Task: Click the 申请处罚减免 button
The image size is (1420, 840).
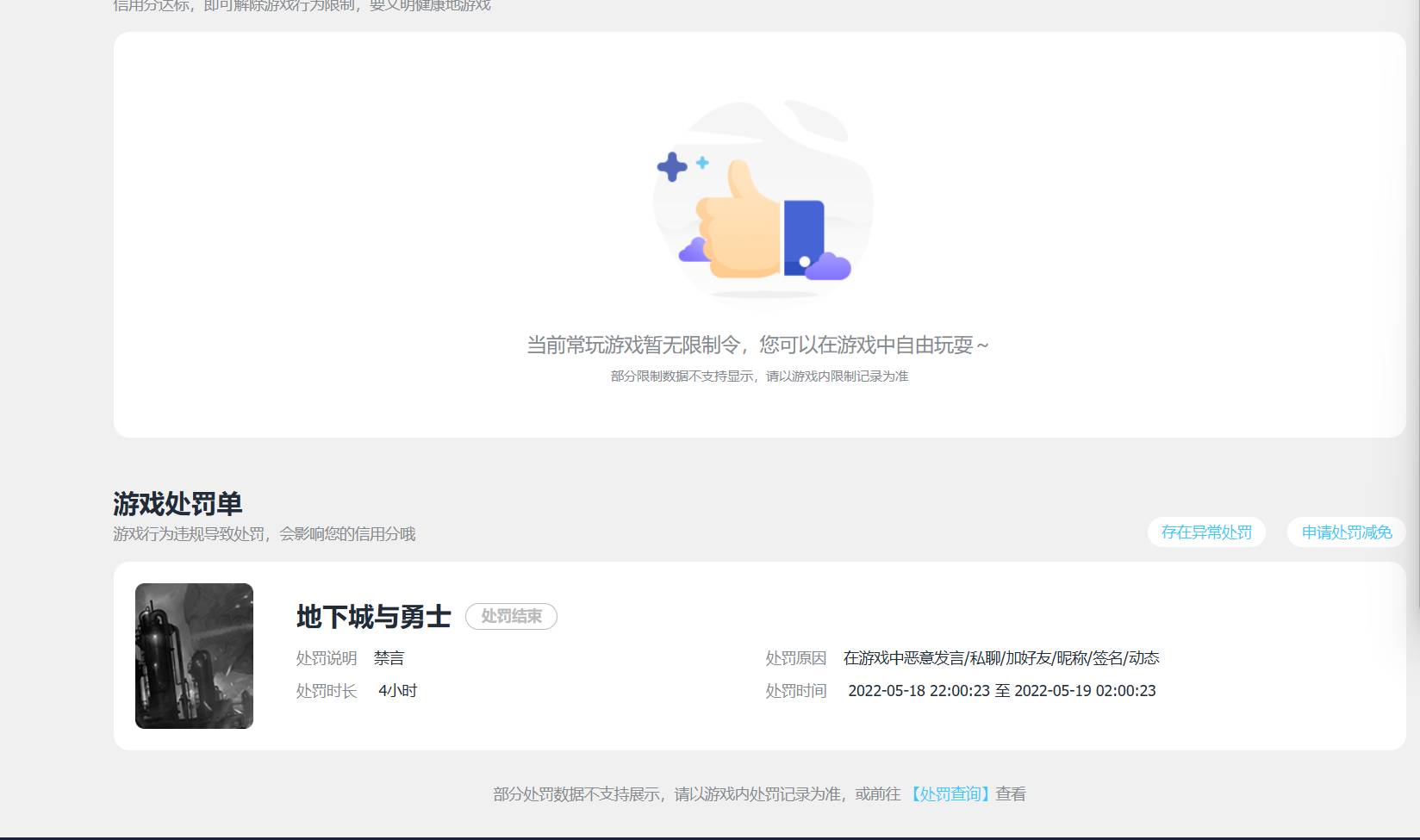Action: tap(1345, 532)
